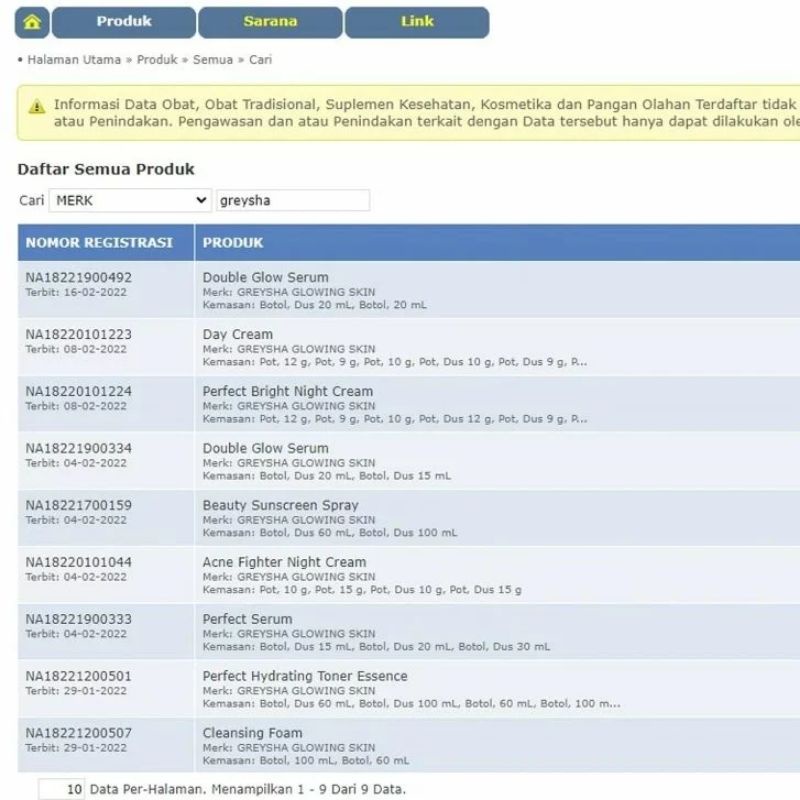Screen dimensions: 800x800
Task: Open the Perfect Hydrating Toner Essence product
Action: [305, 676]
